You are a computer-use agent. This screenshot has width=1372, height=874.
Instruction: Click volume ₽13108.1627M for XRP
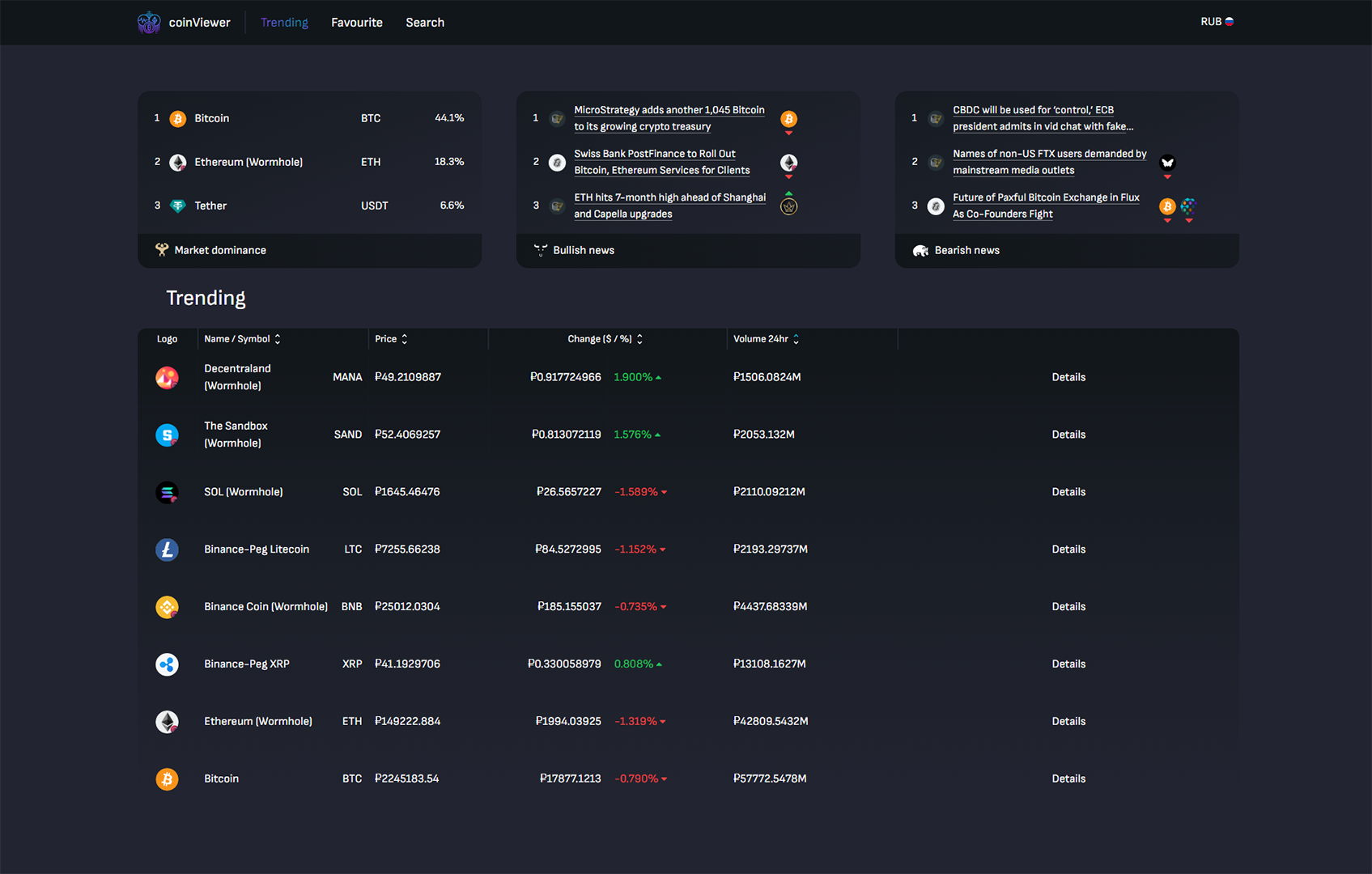(x=770, y=664)
